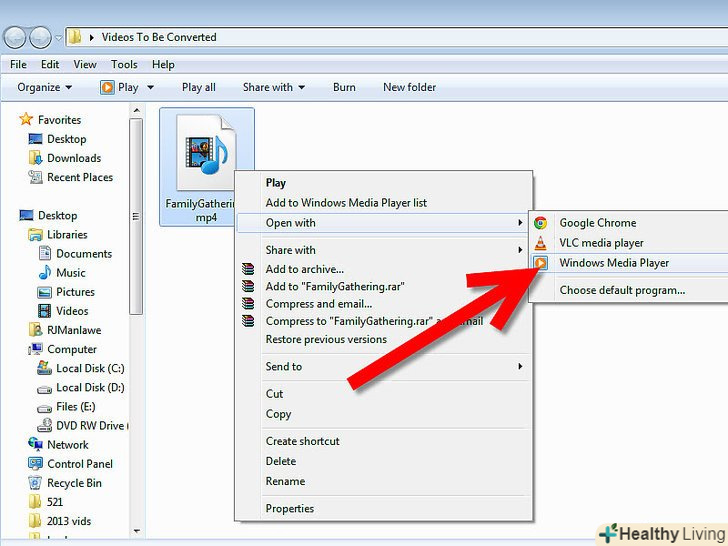Open the Organize dropdown in toolbar

[x=45, y=87]
